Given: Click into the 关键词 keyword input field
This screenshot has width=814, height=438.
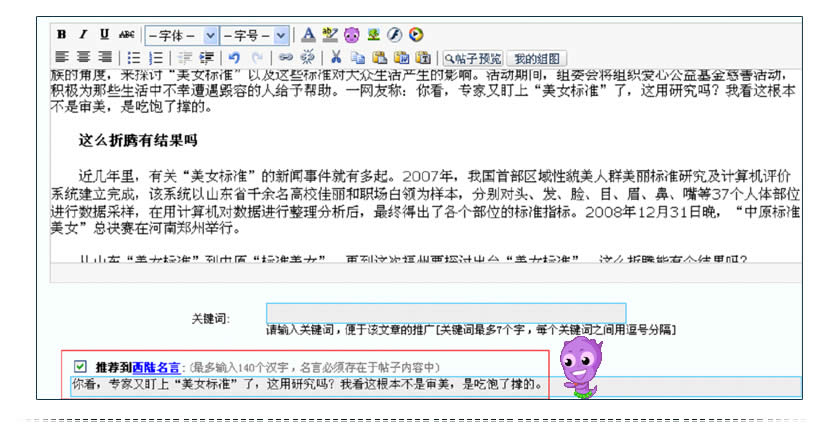Looking at the screenshot, I should tap(446, 313).
